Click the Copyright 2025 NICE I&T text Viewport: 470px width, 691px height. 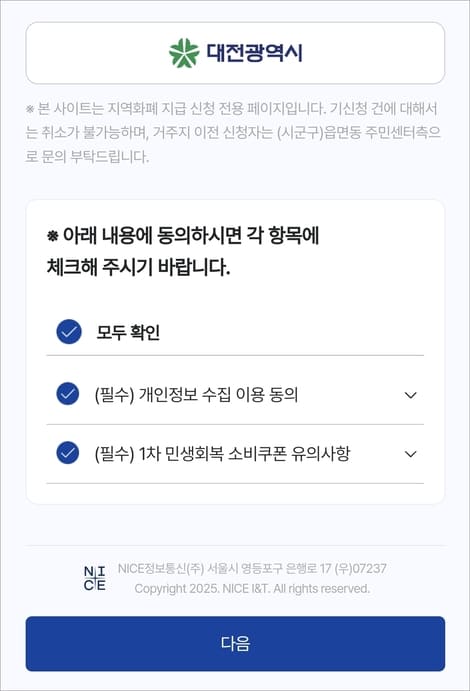(252, 589)
